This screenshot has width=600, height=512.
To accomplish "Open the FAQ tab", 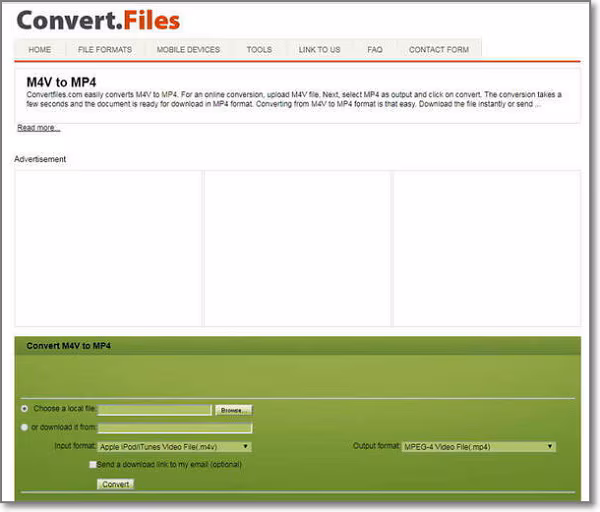I will (375, 49).
